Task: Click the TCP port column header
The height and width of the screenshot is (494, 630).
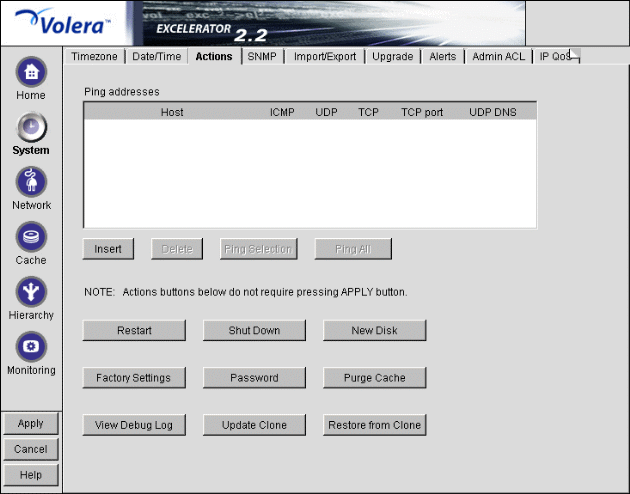Action: click(422, 112)
